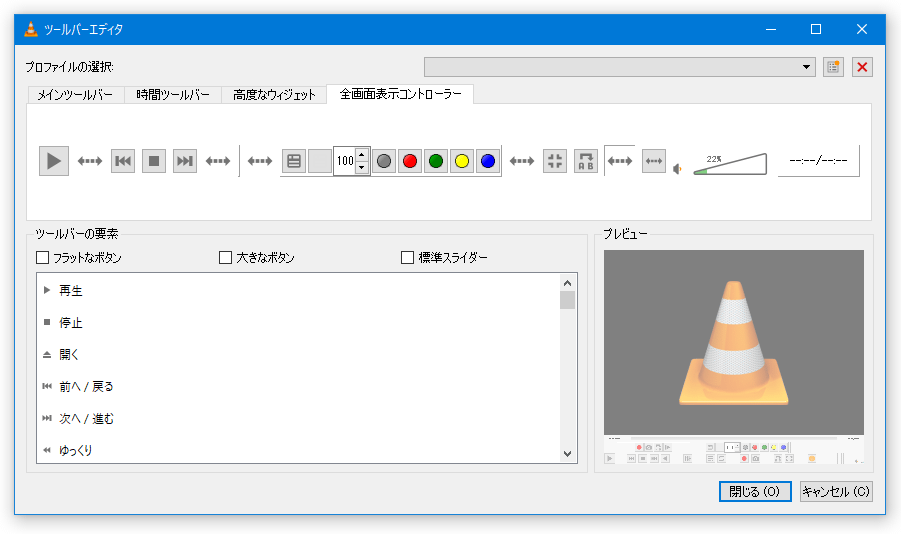
Task: Click the element list scrollbar thumb
Action: (x=567, y=300)
